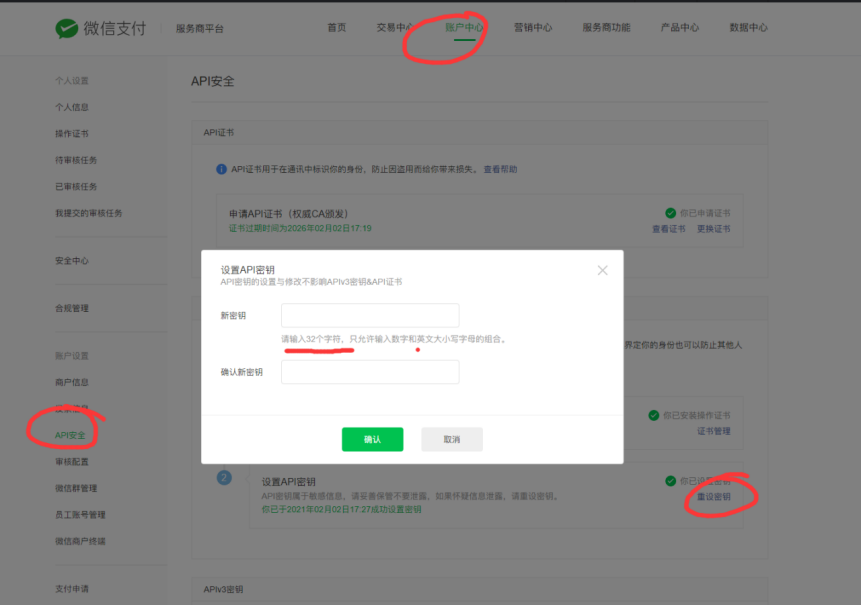Switch to the 交易中心 tab
This screenshot has width=861, height=605.
(395, 27)
